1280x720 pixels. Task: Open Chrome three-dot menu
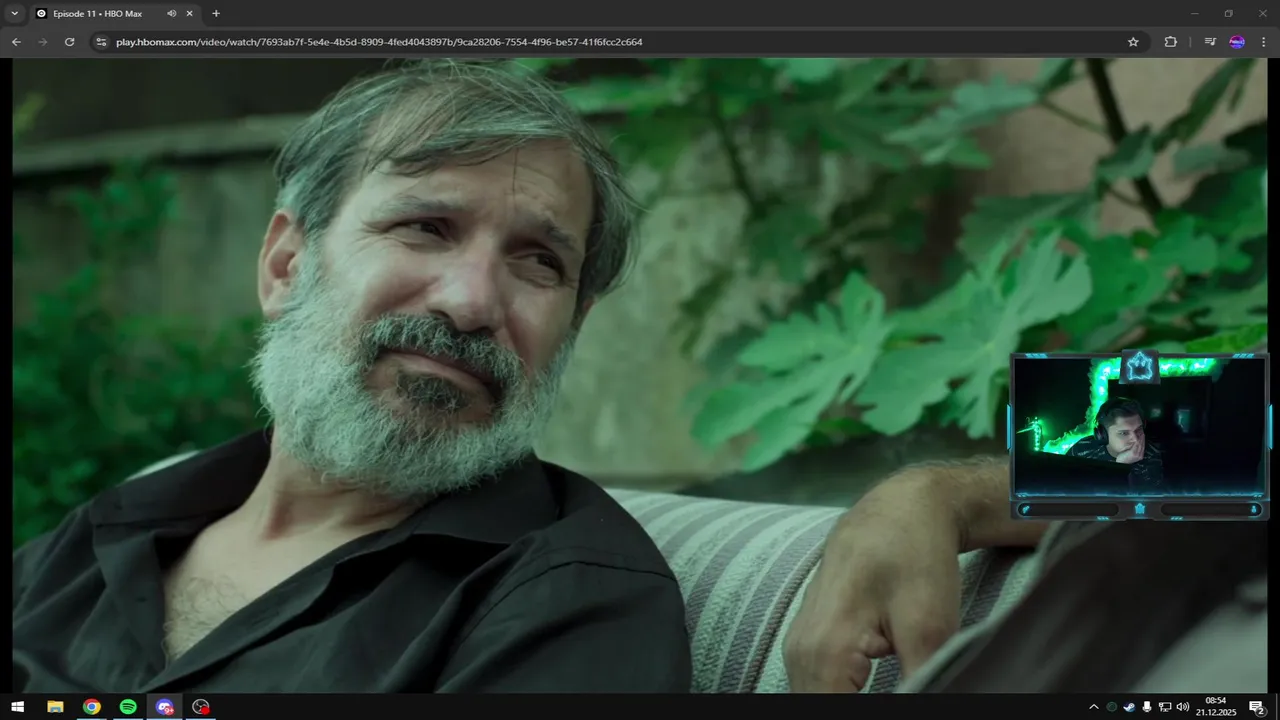(x=1264, y=42)
